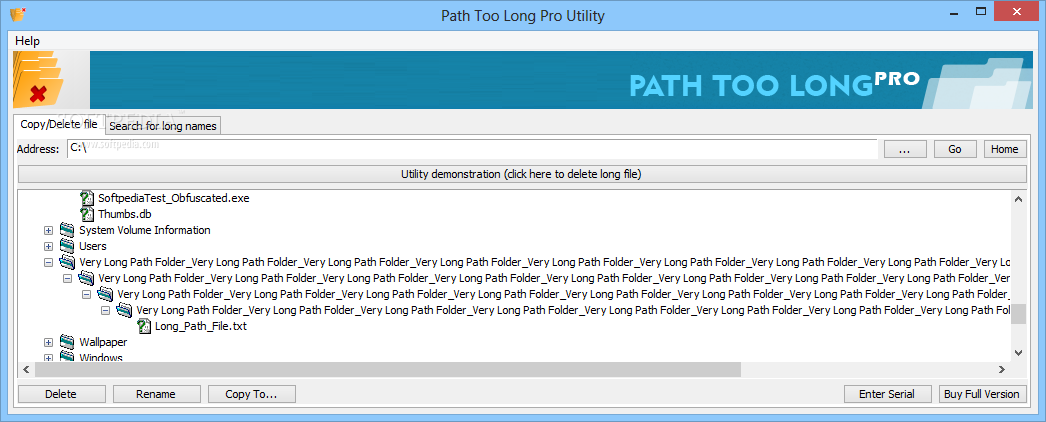Click the horizontal scrollbar thumb

[388, 369]
